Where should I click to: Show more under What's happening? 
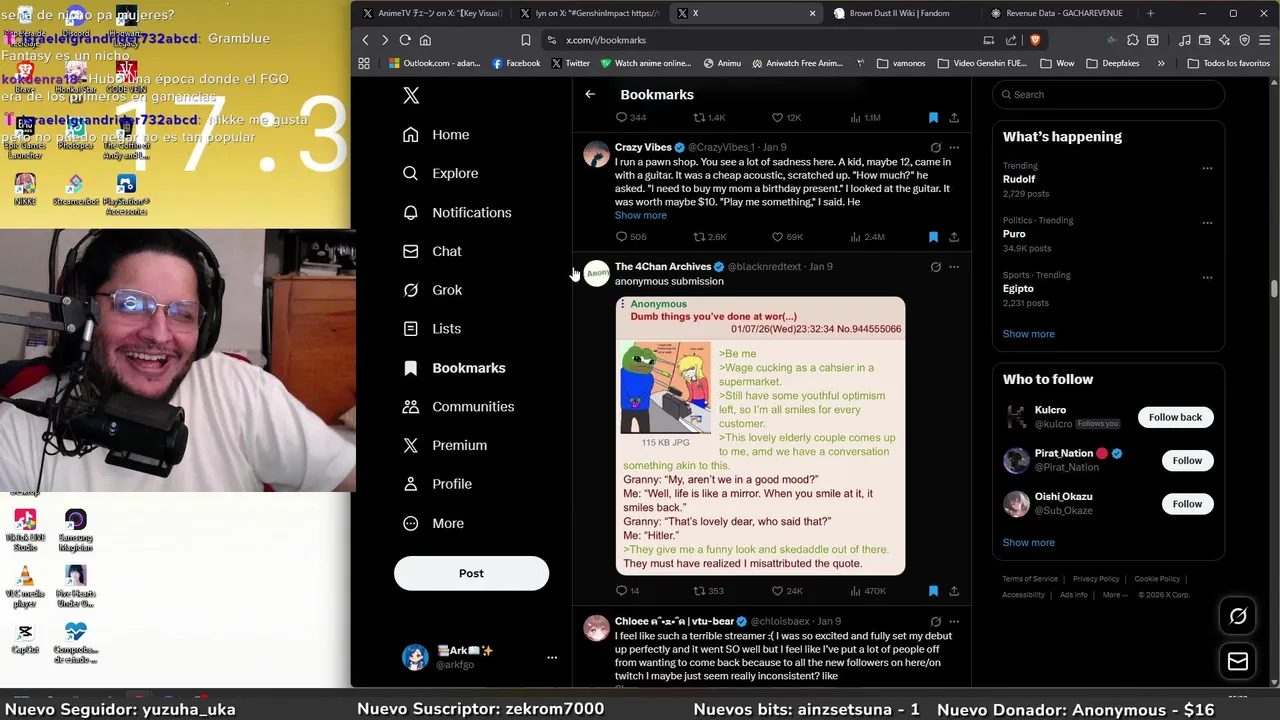tap(1029, 334)
